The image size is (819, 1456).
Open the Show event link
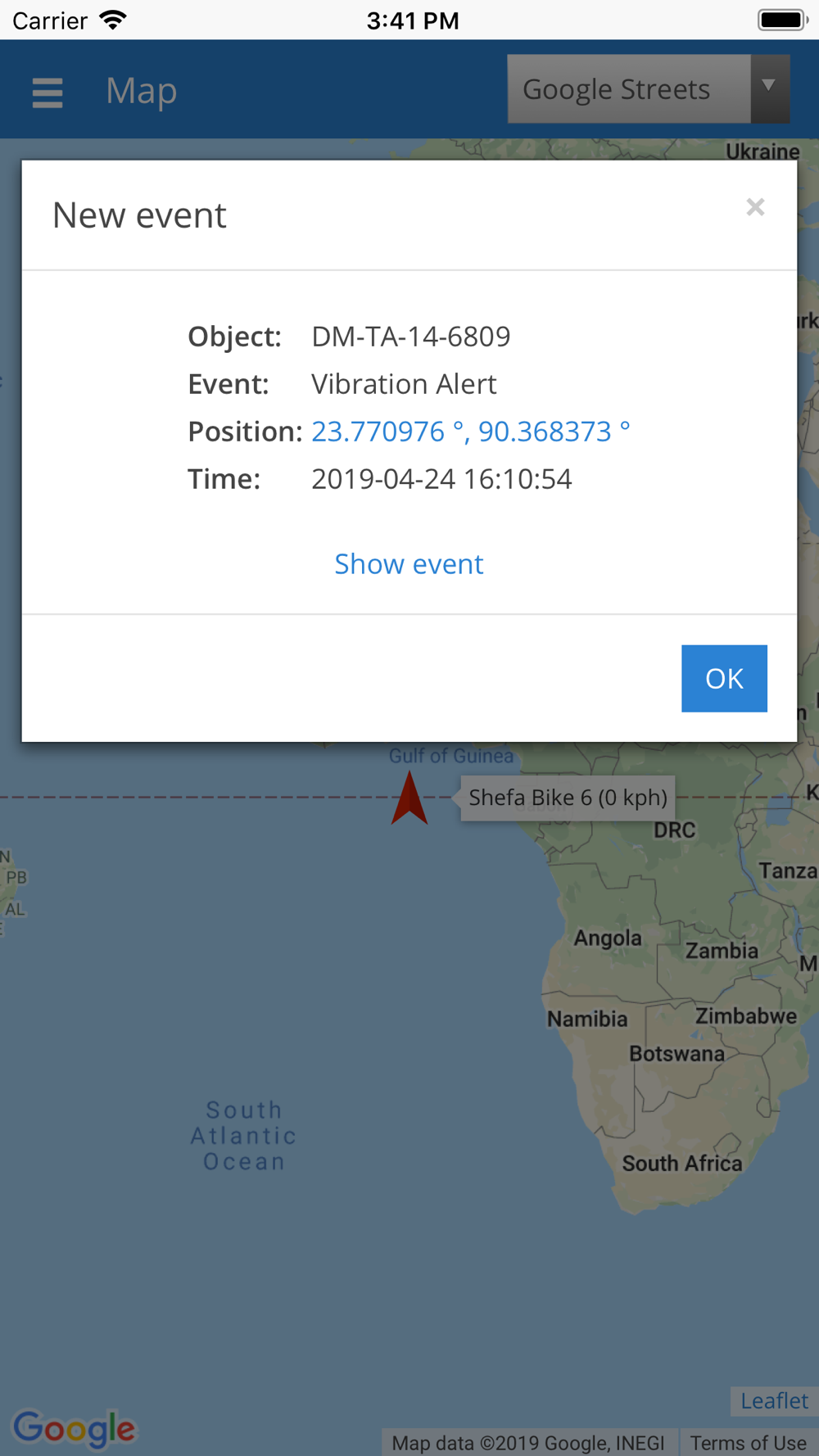coord(409,563)
